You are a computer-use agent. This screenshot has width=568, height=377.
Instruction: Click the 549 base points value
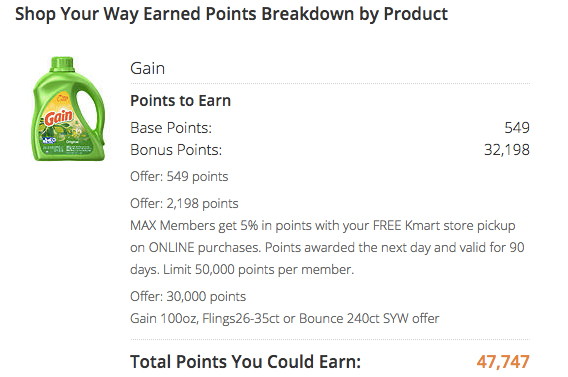pos(517,128)
